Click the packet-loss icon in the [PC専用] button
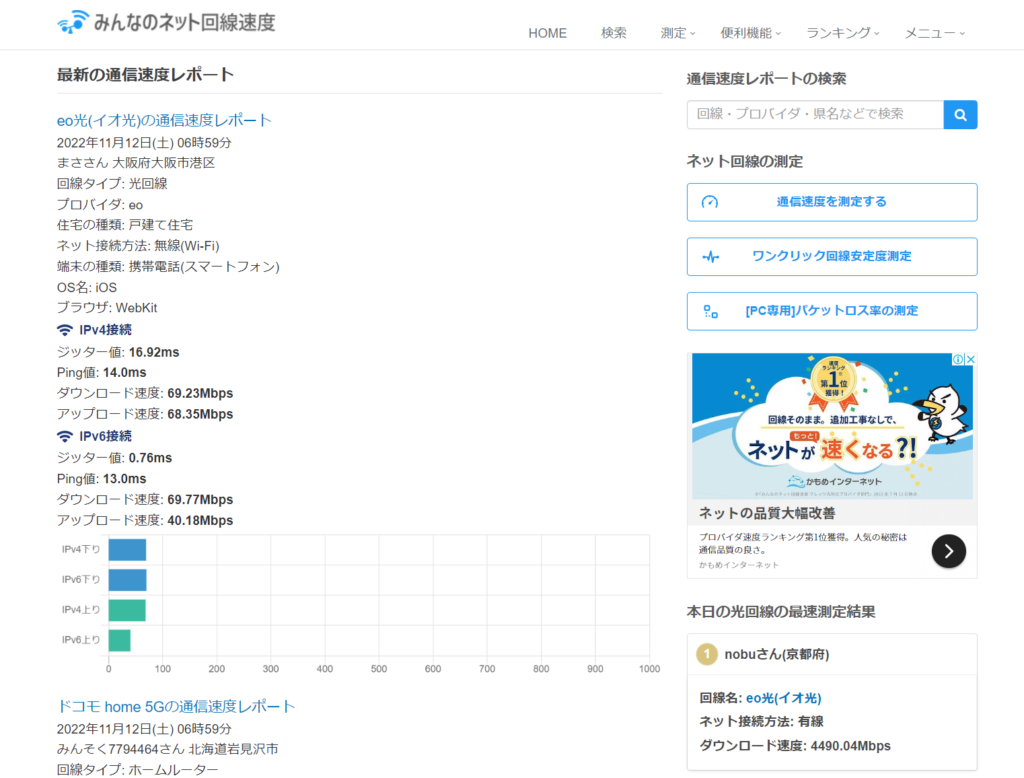Viewport: 1024px width, 778px height. coord(711,312)
